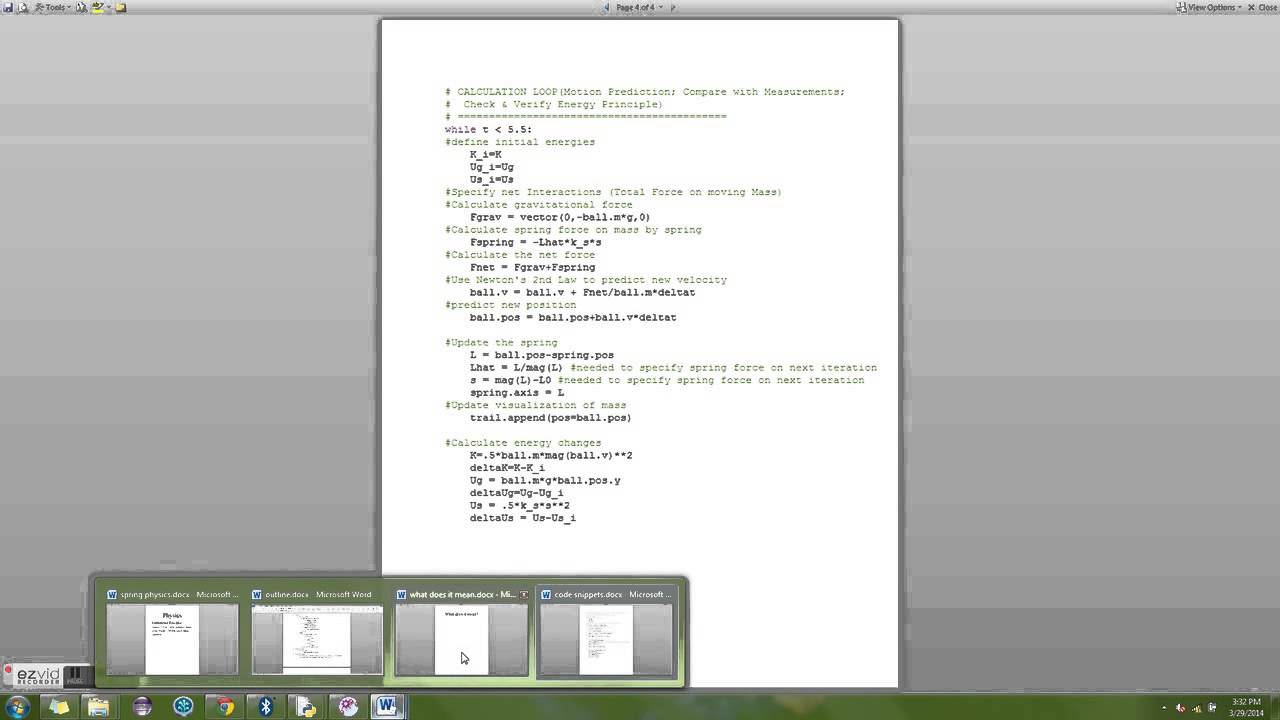Click 'ball.pos = ball.pos+ball.v*deltat' line
The height and width of the screenshot is (720, 1280).
(573, 317)
